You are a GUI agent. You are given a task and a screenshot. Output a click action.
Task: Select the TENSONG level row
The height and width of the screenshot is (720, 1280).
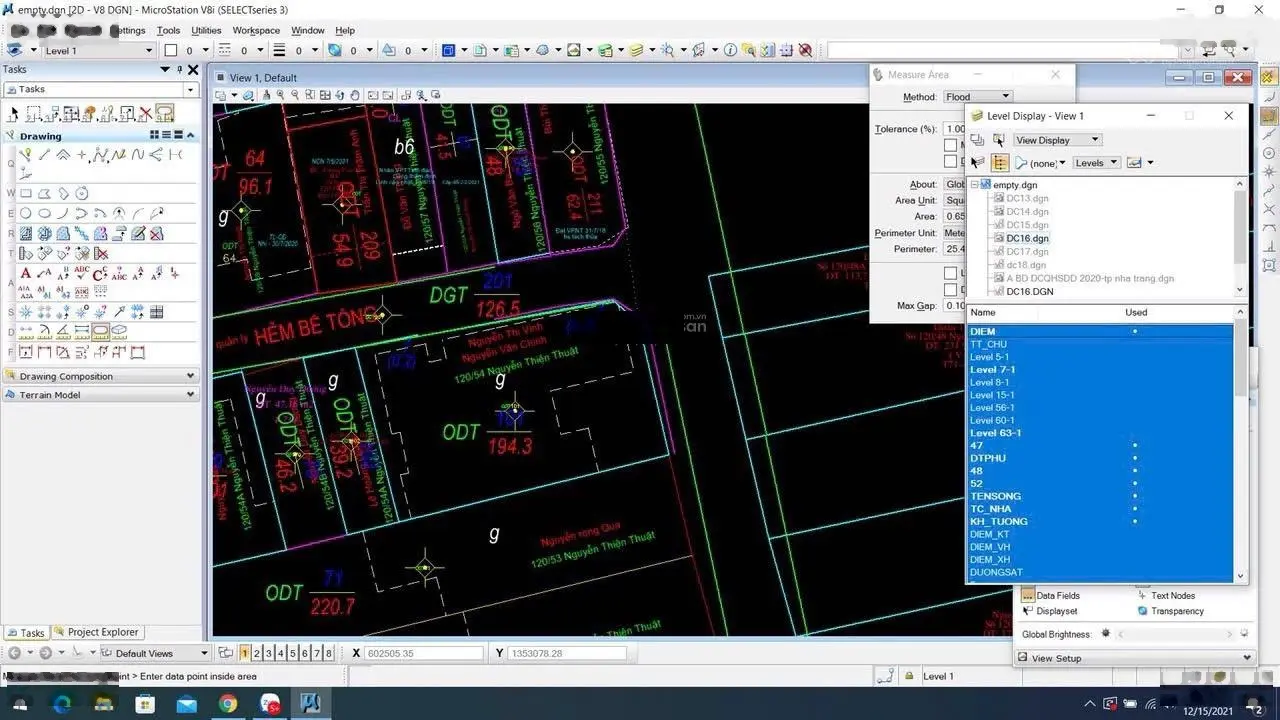point(1100,496)
